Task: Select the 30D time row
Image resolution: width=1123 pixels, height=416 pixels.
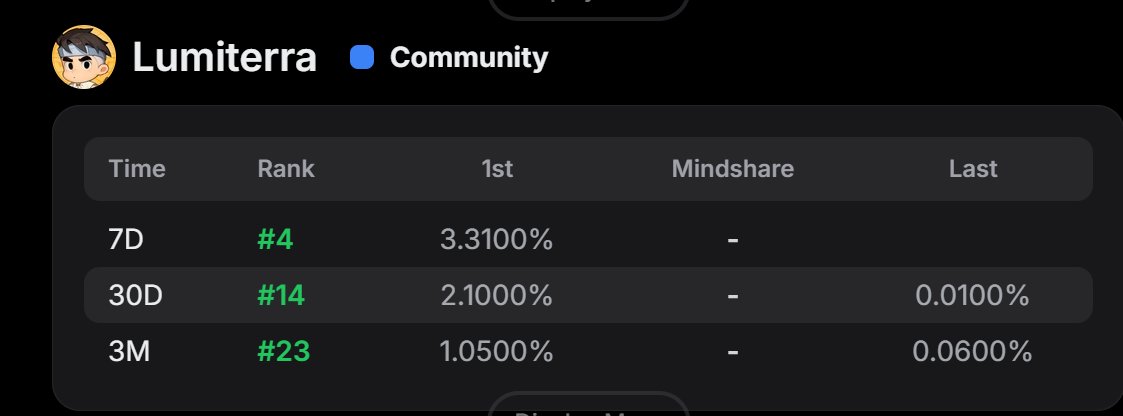Action: pyautogui.click(x=134, y=296)
